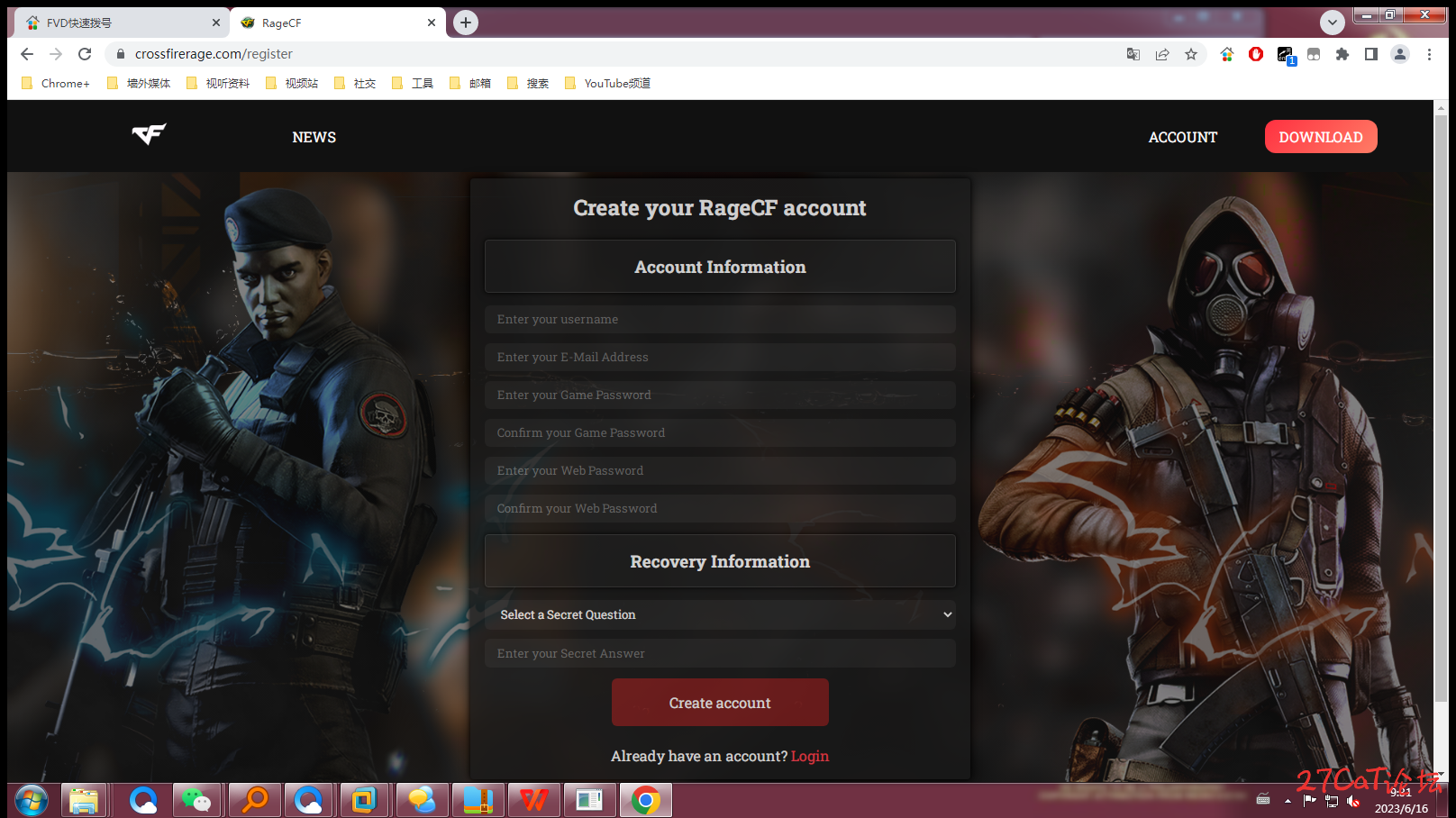Switch to the RageCF tab

[338, 23]
